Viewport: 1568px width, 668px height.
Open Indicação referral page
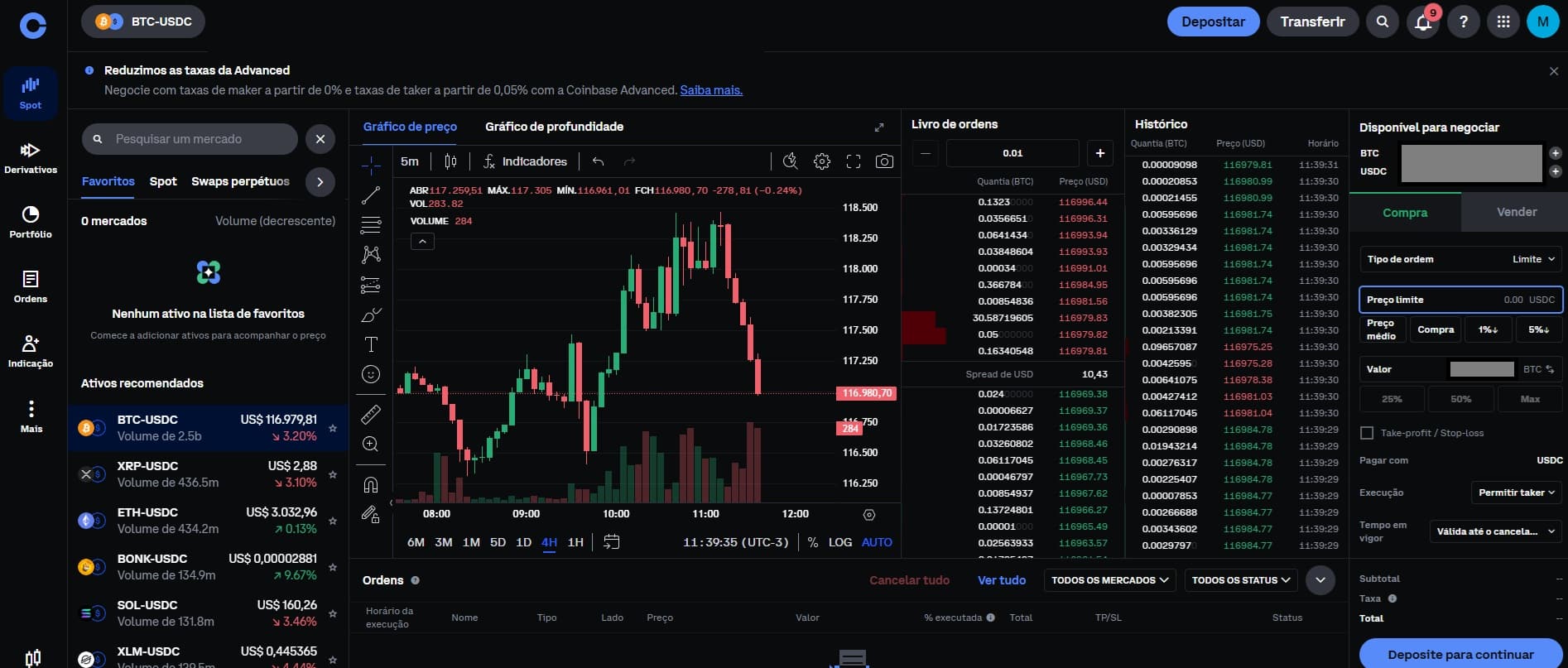click(x=31, y=352)
